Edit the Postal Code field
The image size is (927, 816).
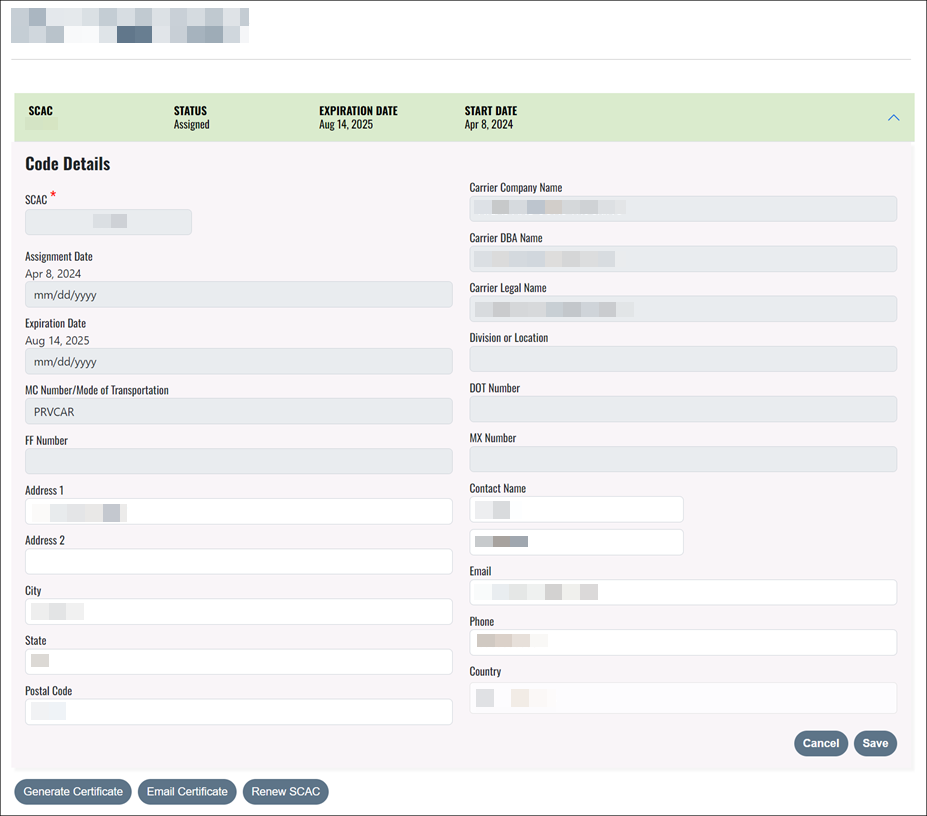(238, 712)
